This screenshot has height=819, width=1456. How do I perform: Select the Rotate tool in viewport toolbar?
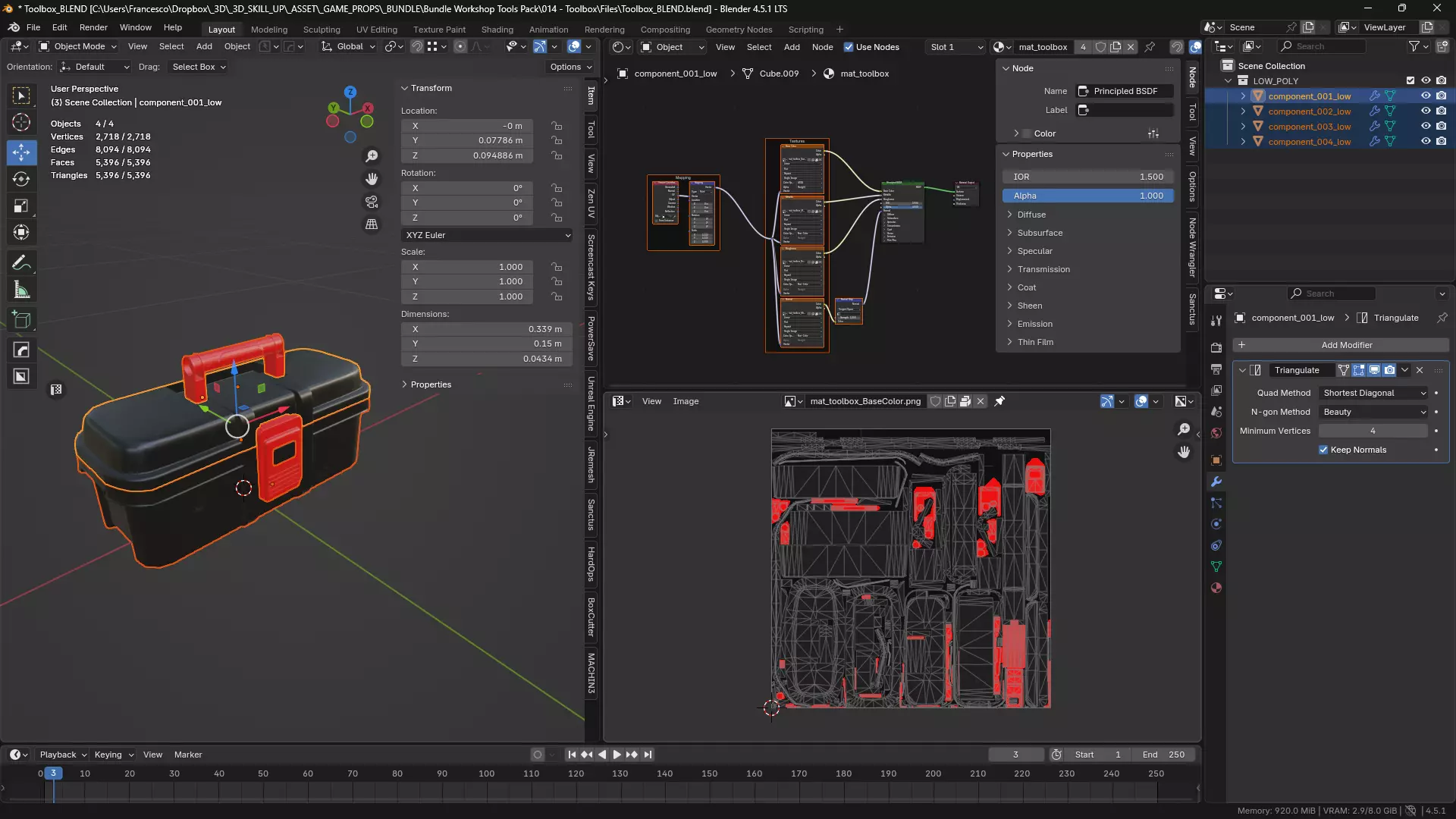[21, 179]
